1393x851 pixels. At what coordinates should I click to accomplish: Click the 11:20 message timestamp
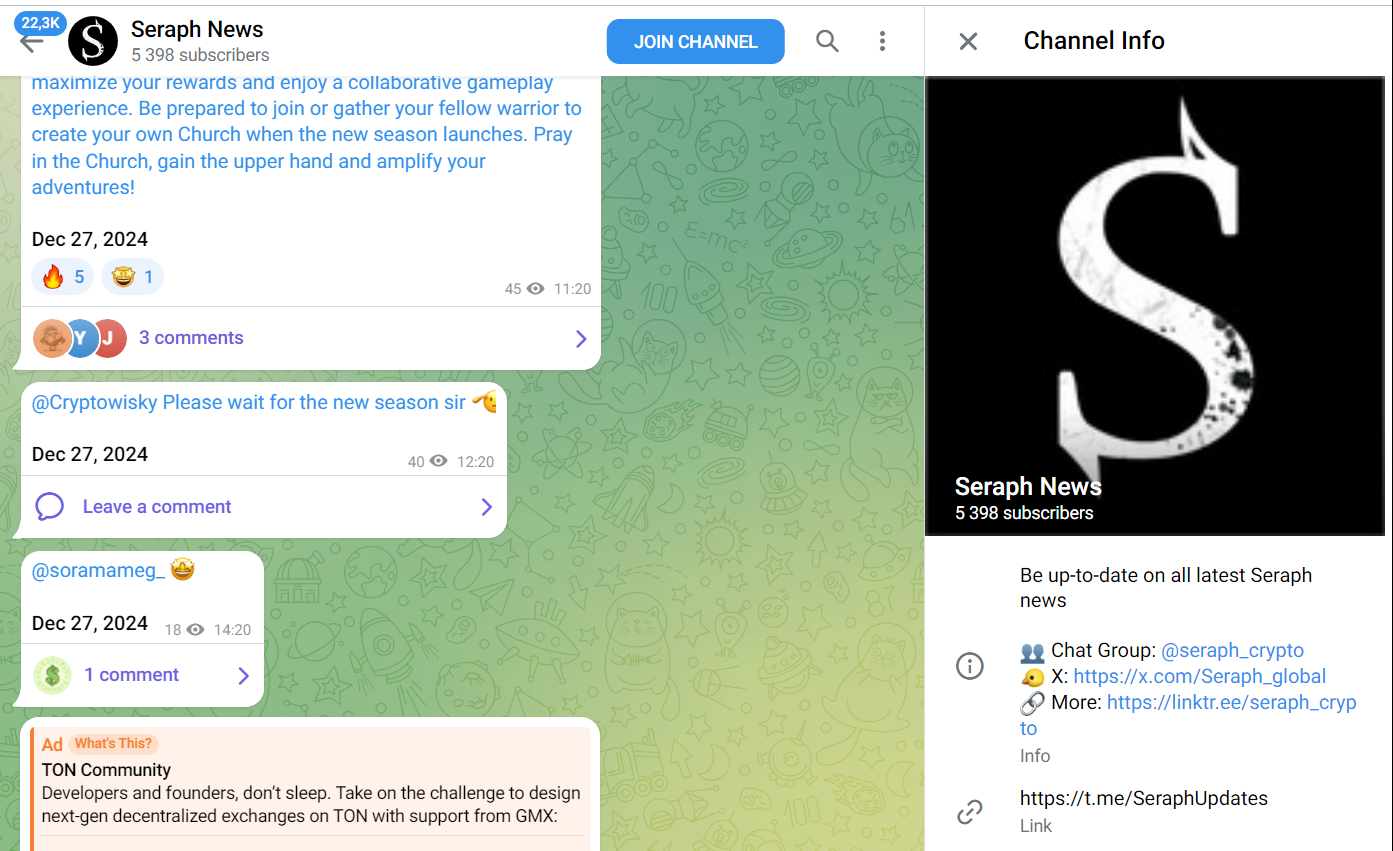(x=572, y=289)
